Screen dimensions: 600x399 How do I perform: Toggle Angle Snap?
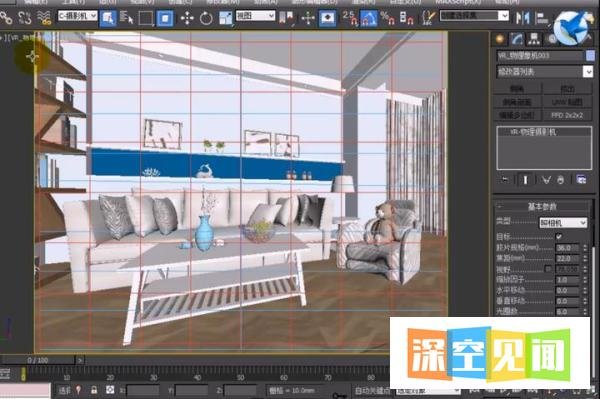tap(368, 18)
